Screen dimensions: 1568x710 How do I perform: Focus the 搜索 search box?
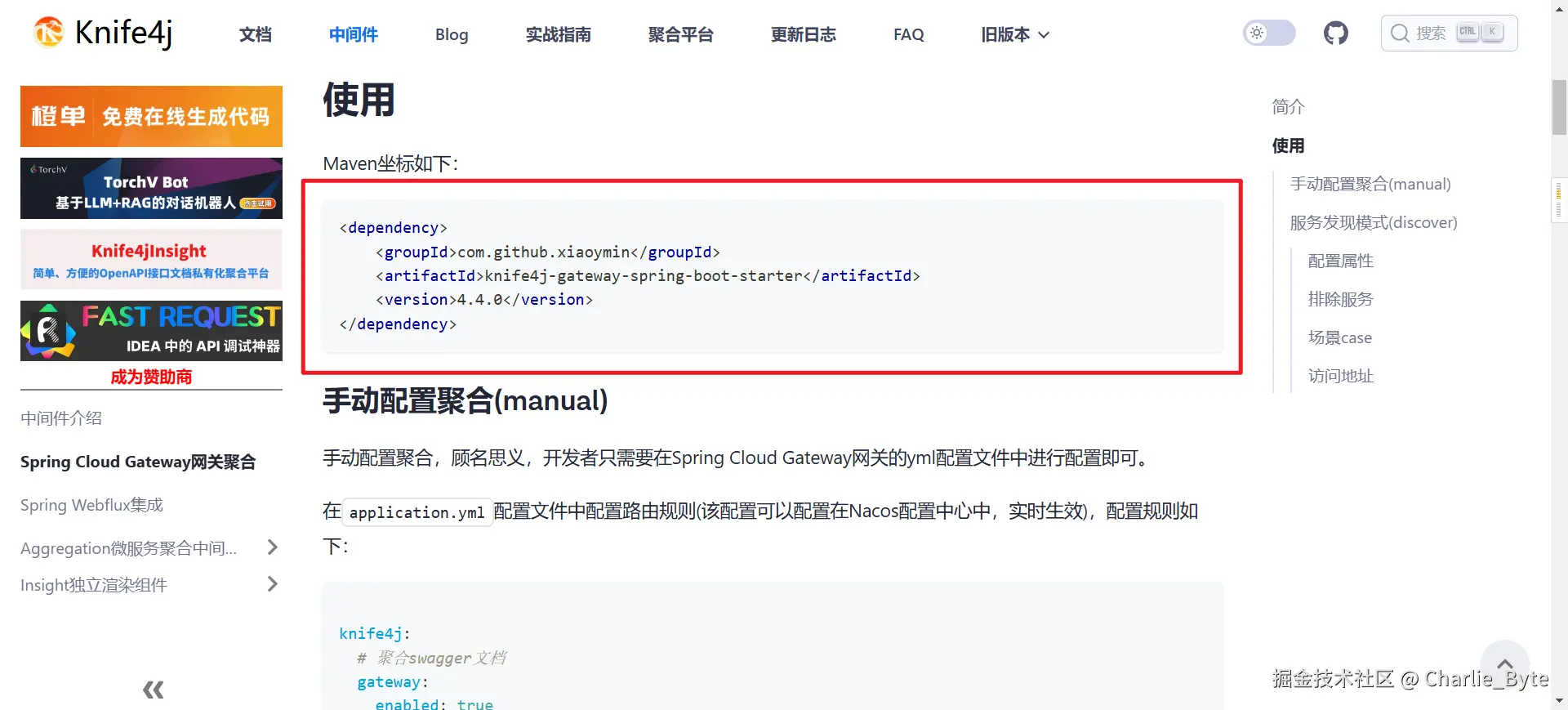coord(1449,33)
